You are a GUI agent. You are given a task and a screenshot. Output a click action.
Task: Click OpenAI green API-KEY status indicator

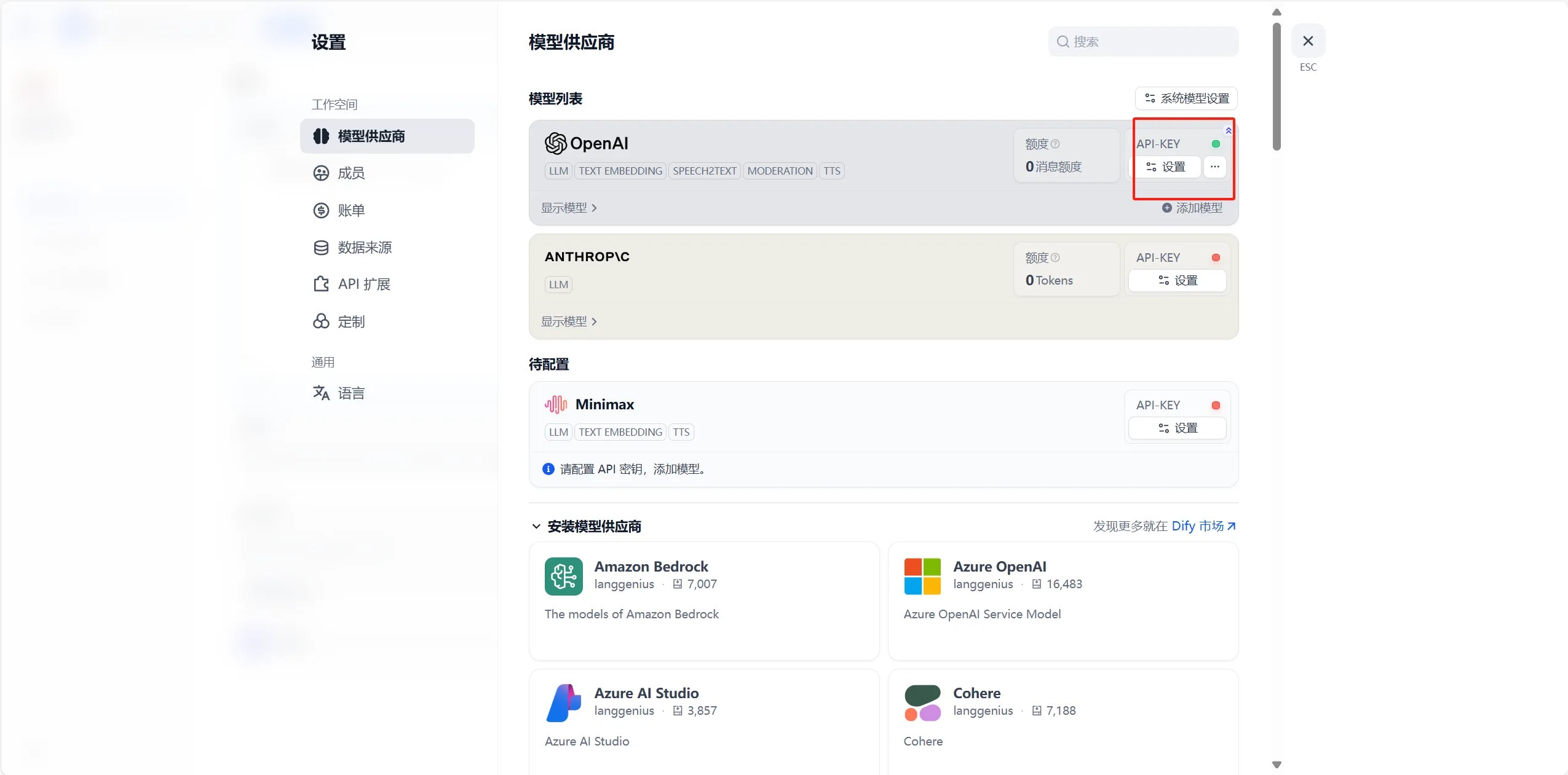[1215, 144]
